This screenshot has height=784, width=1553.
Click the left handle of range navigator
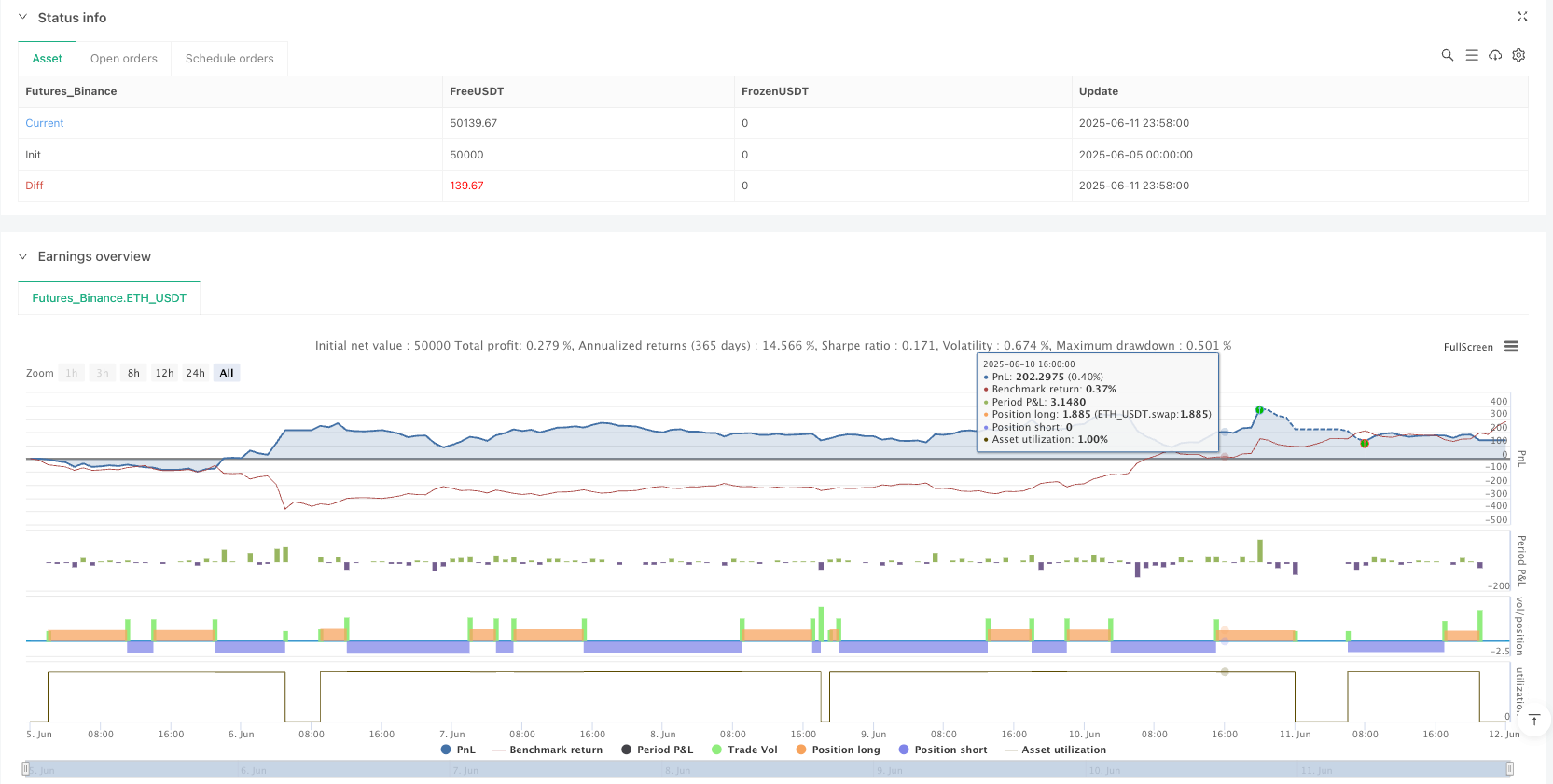(x=26, y=769)
